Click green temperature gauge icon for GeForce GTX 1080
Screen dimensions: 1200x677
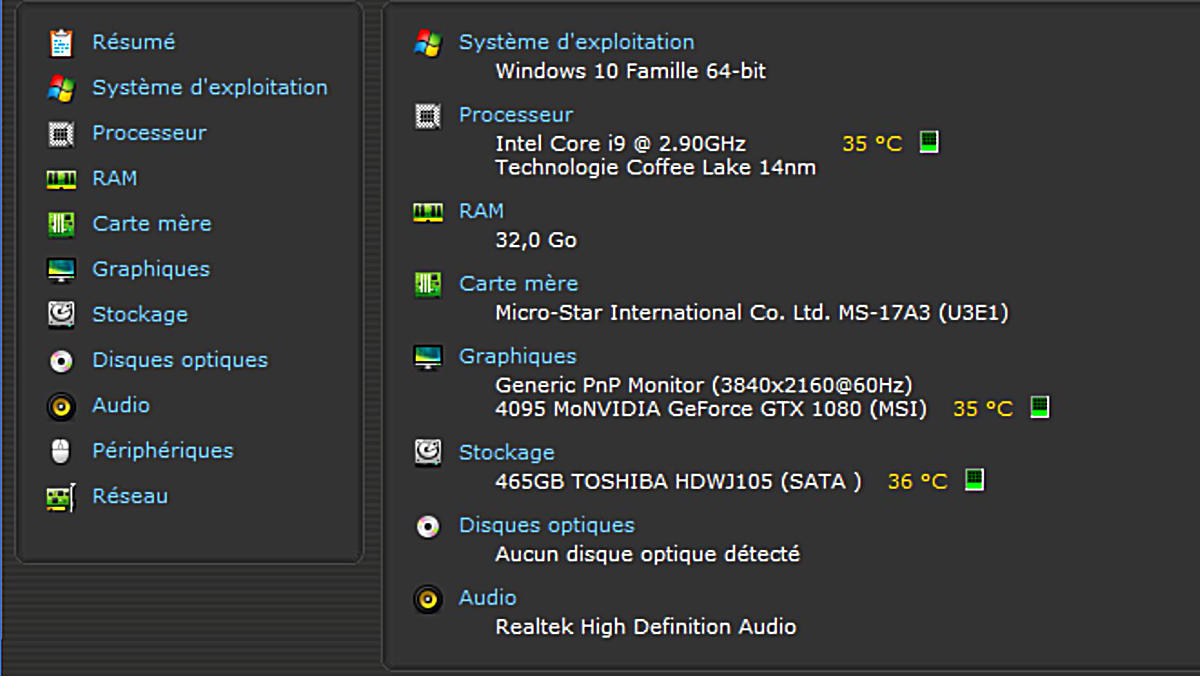coord(1040,407)
